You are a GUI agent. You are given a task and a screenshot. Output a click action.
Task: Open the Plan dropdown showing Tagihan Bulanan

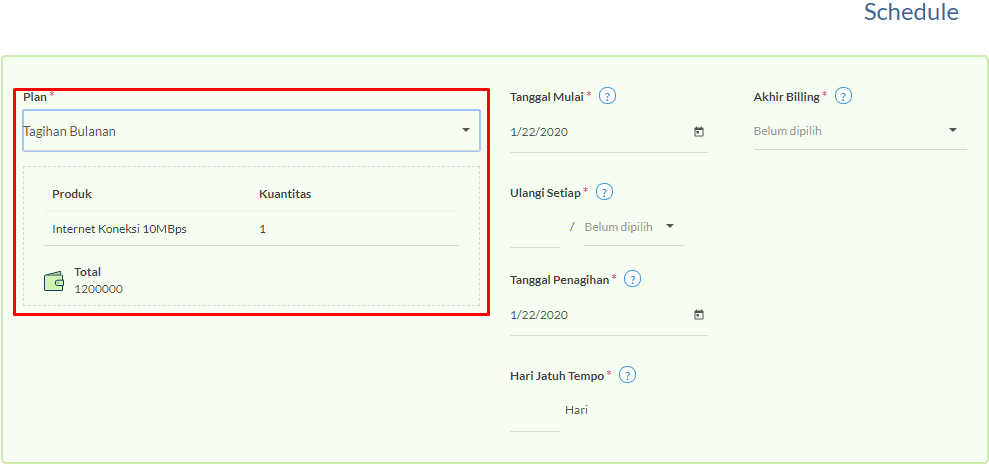pyautogui.click(x=251, y=131)
